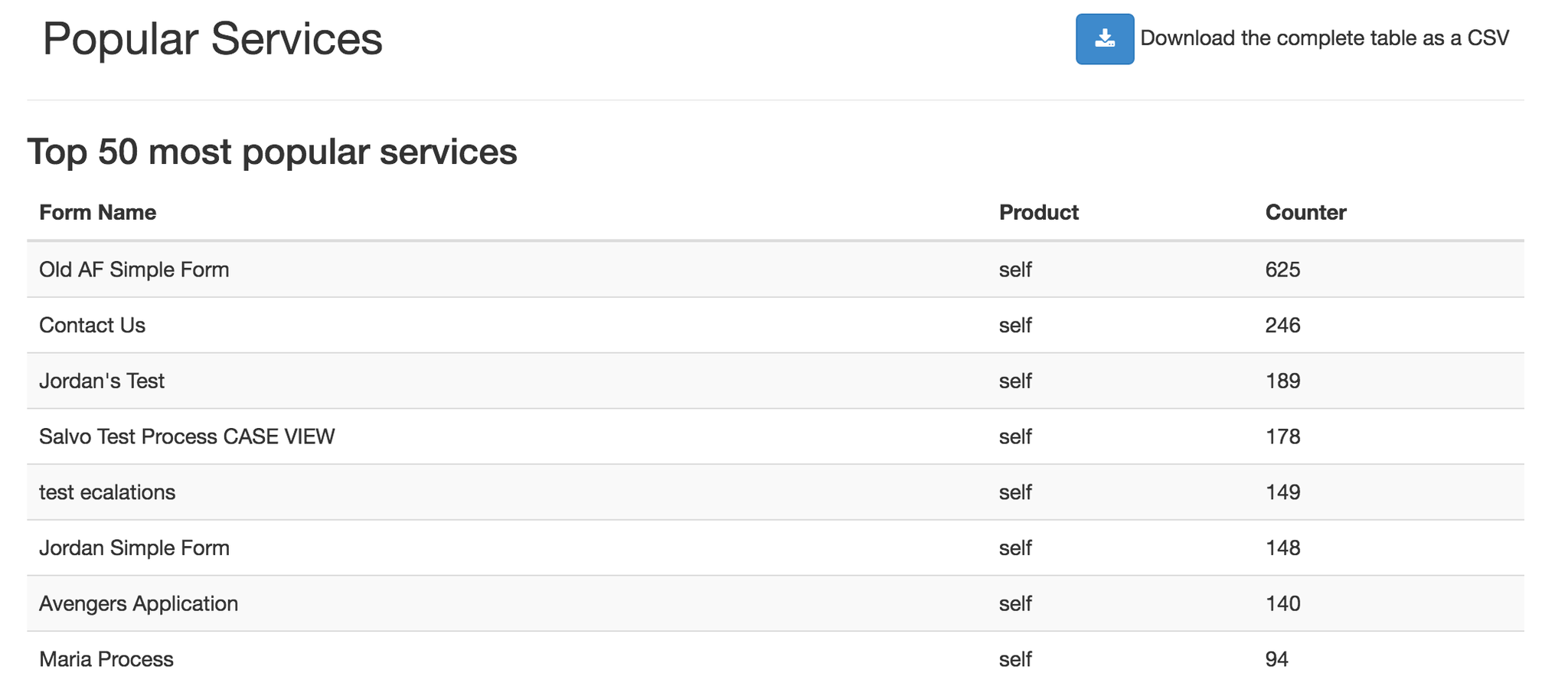The height and width of the screenshot is (680, 1568).
Task: Click 'self' product cell in Avengers Application row
Action: coord(1015,603)
